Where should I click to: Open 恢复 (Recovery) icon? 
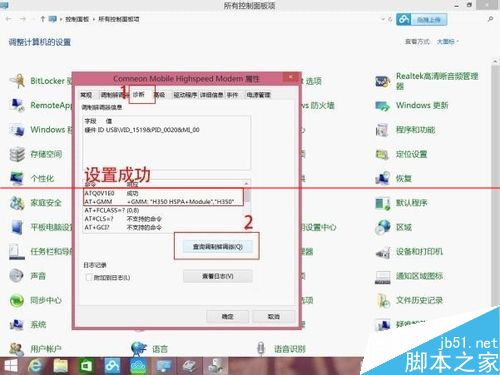(x=382, y=178)
